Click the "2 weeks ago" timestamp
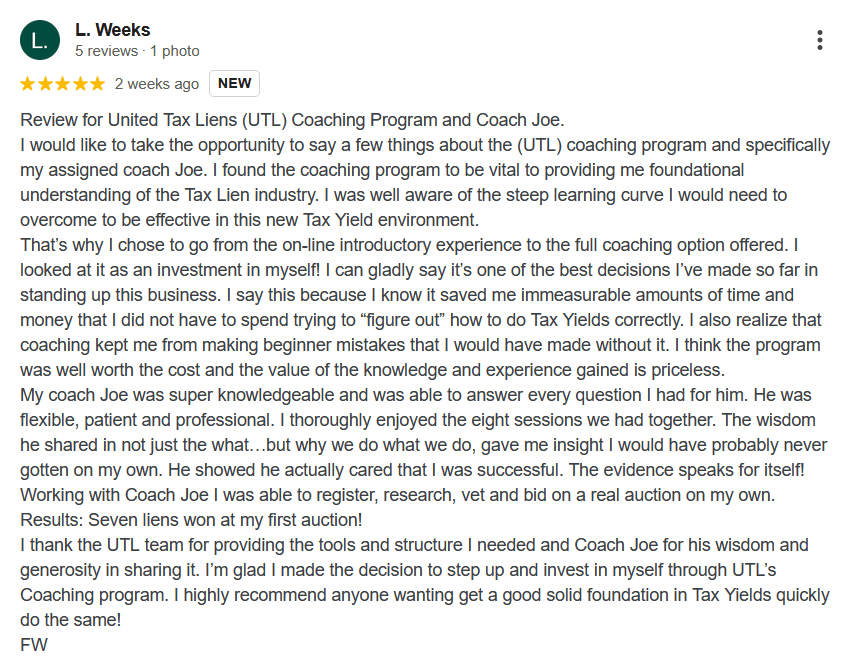The height and width of the screenshot is (662, 855). (x=157, y=84)
